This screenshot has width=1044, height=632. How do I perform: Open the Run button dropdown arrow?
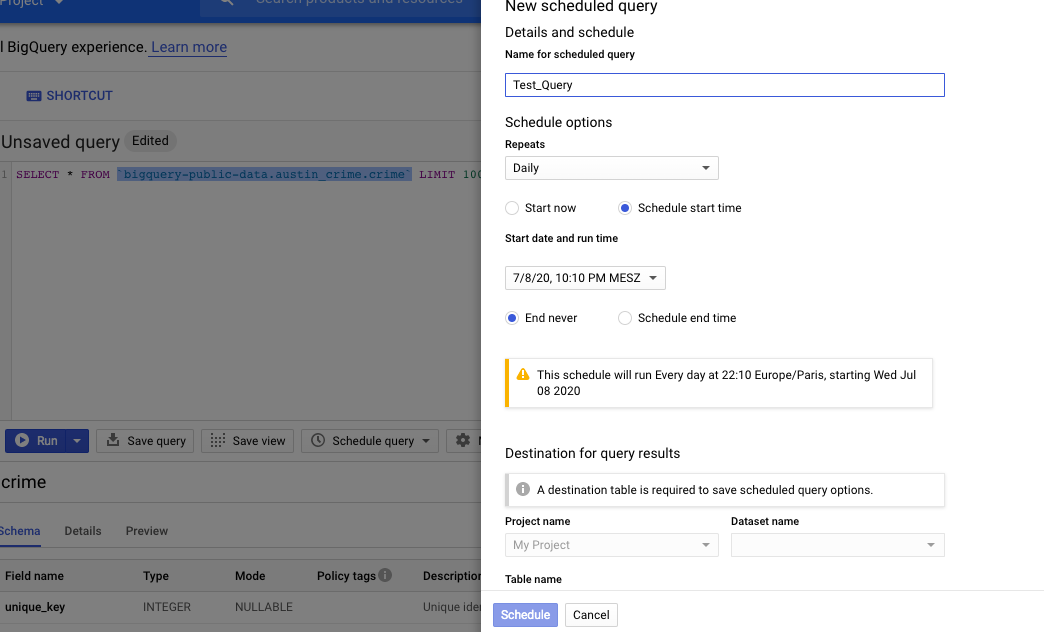point(78,441)
